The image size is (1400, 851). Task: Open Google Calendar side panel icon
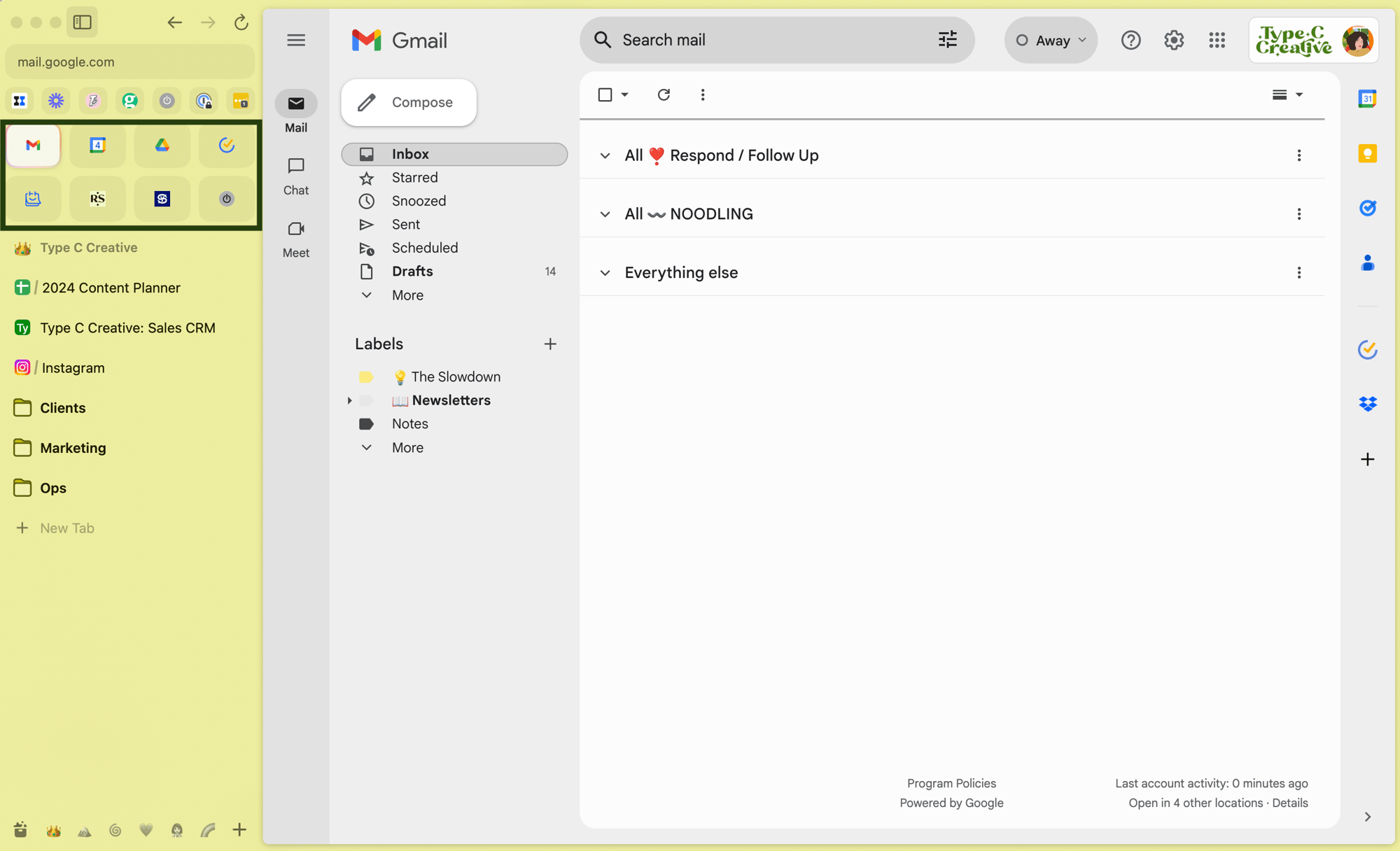[1367, 99]
